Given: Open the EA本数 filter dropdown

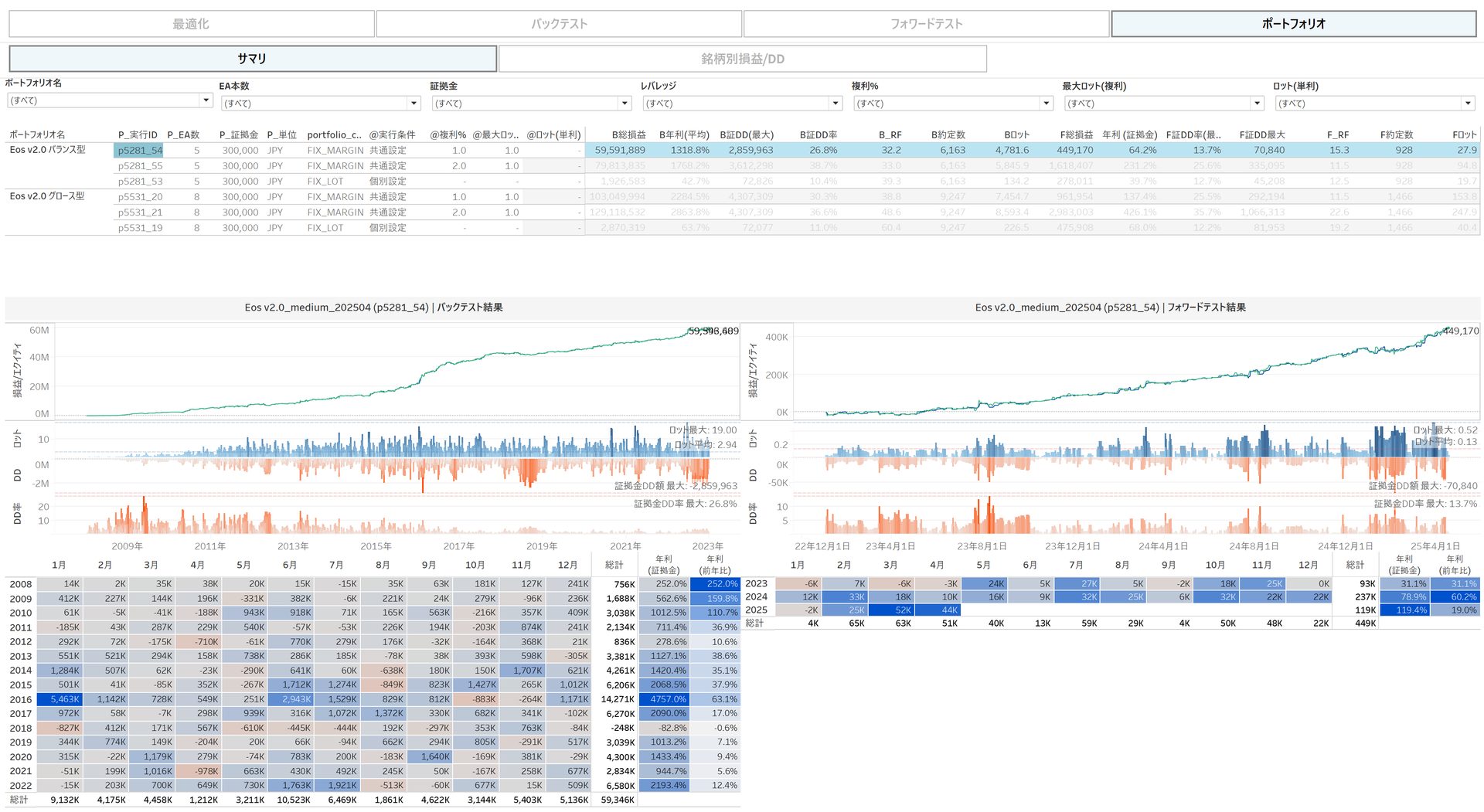Looking at the screenshot, I should pyautogui.click(x=414, y=104).
